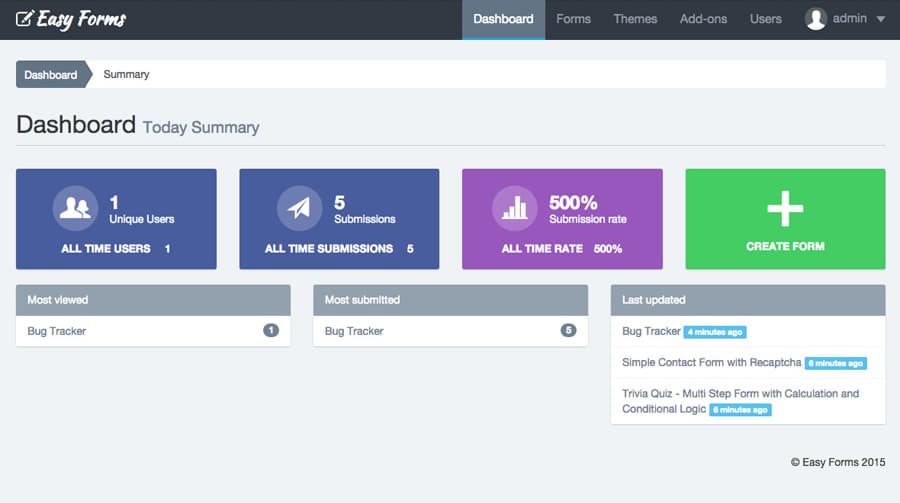900x503 pixels.
Task: Navigate to the Users page
Action: tap(766, 19)
